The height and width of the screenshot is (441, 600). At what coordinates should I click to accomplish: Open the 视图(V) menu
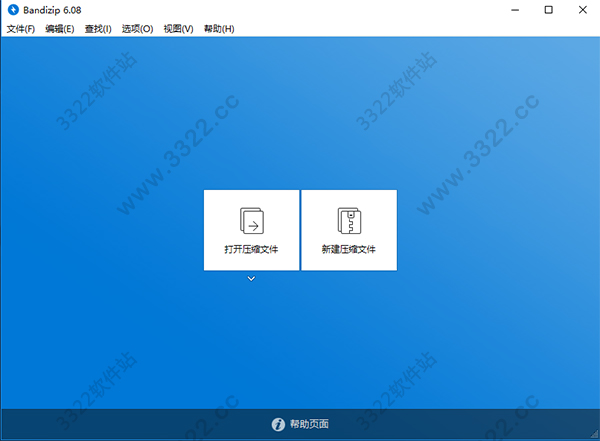point(178,29)
